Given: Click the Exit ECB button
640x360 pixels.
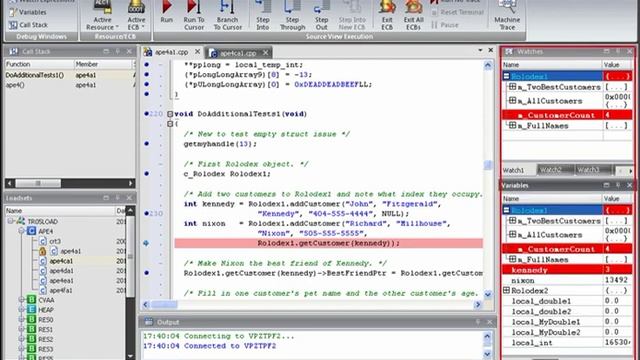Looking at the screenshot, I should (387, 16).
